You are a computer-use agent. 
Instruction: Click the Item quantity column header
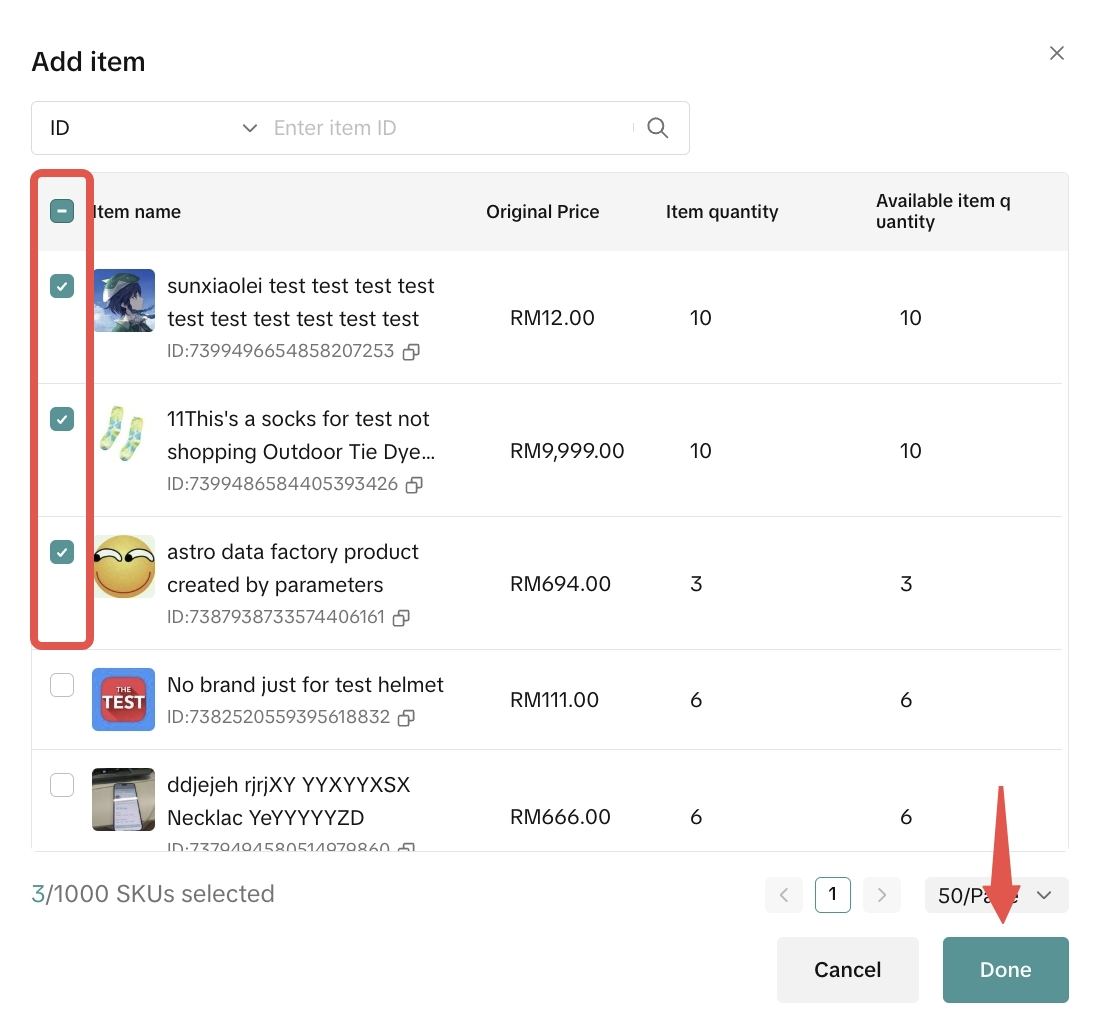coord(722,212)
